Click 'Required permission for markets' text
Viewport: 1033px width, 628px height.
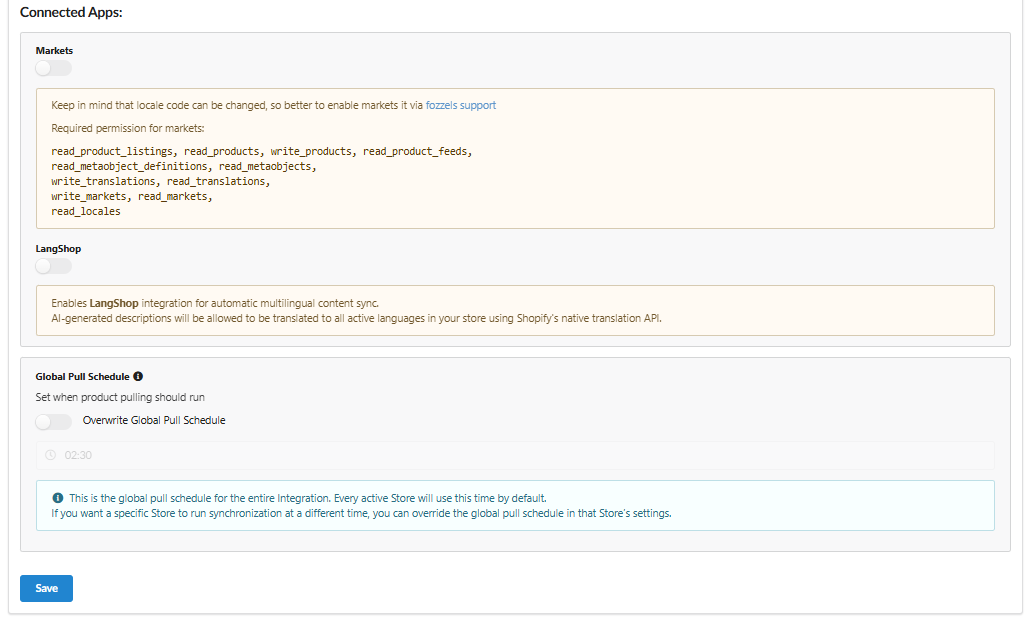[x=127, y=129]
